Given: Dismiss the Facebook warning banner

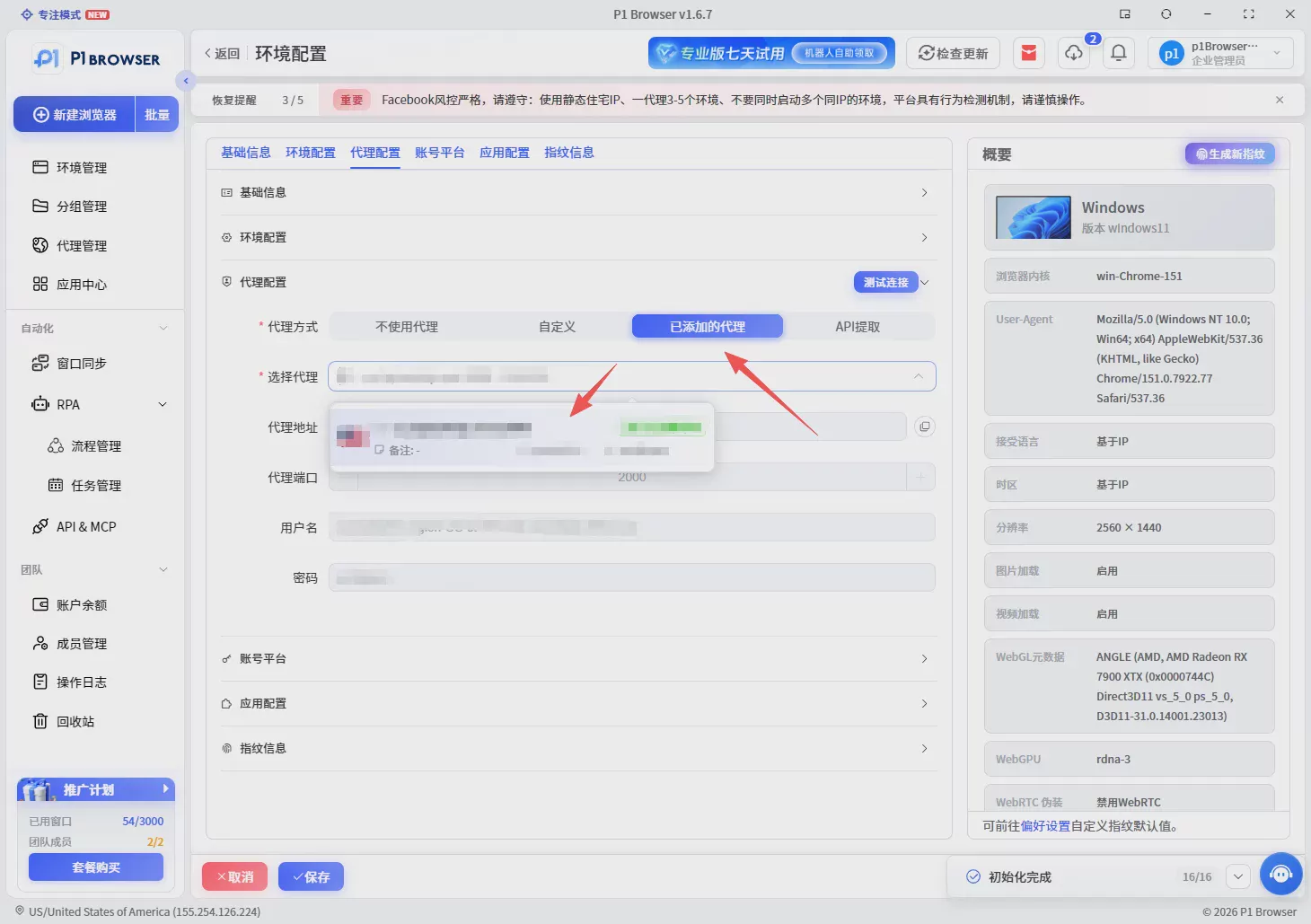Looking at the screenshot, I should click(x=1280, y=100).
